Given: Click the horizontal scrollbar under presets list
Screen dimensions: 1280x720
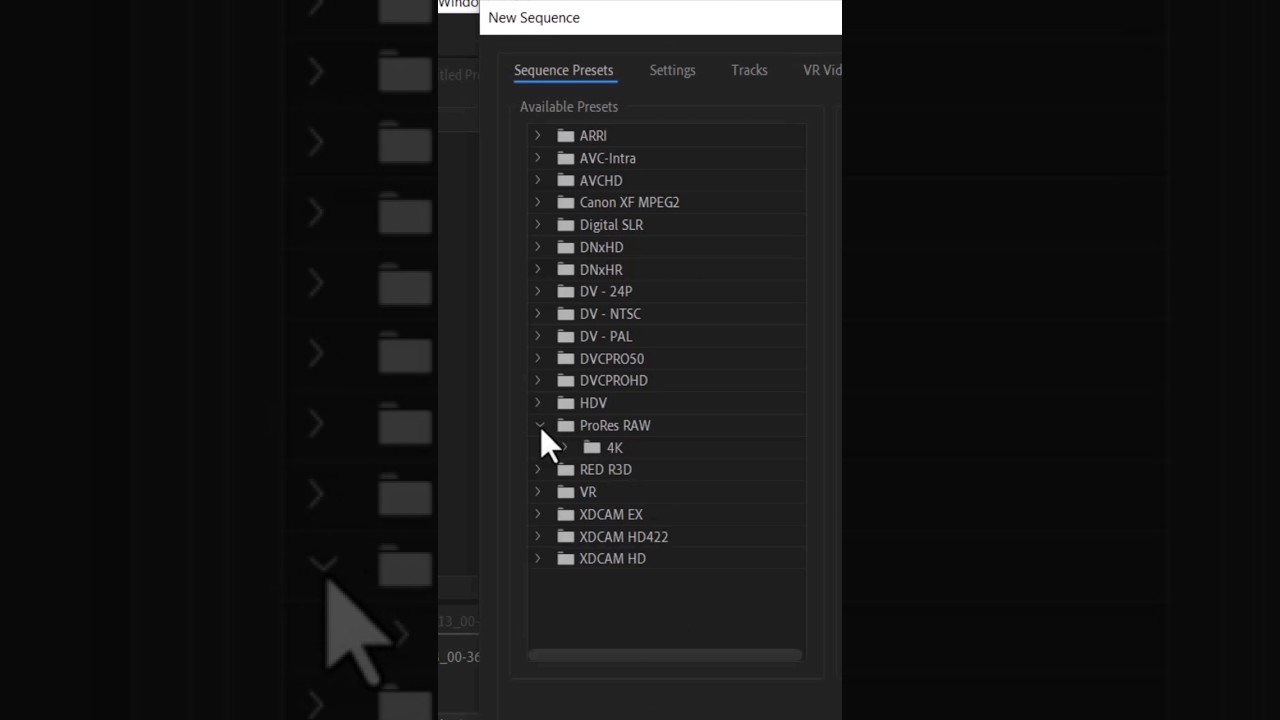Looking at the screenshot, I should (x=665, y=655).
